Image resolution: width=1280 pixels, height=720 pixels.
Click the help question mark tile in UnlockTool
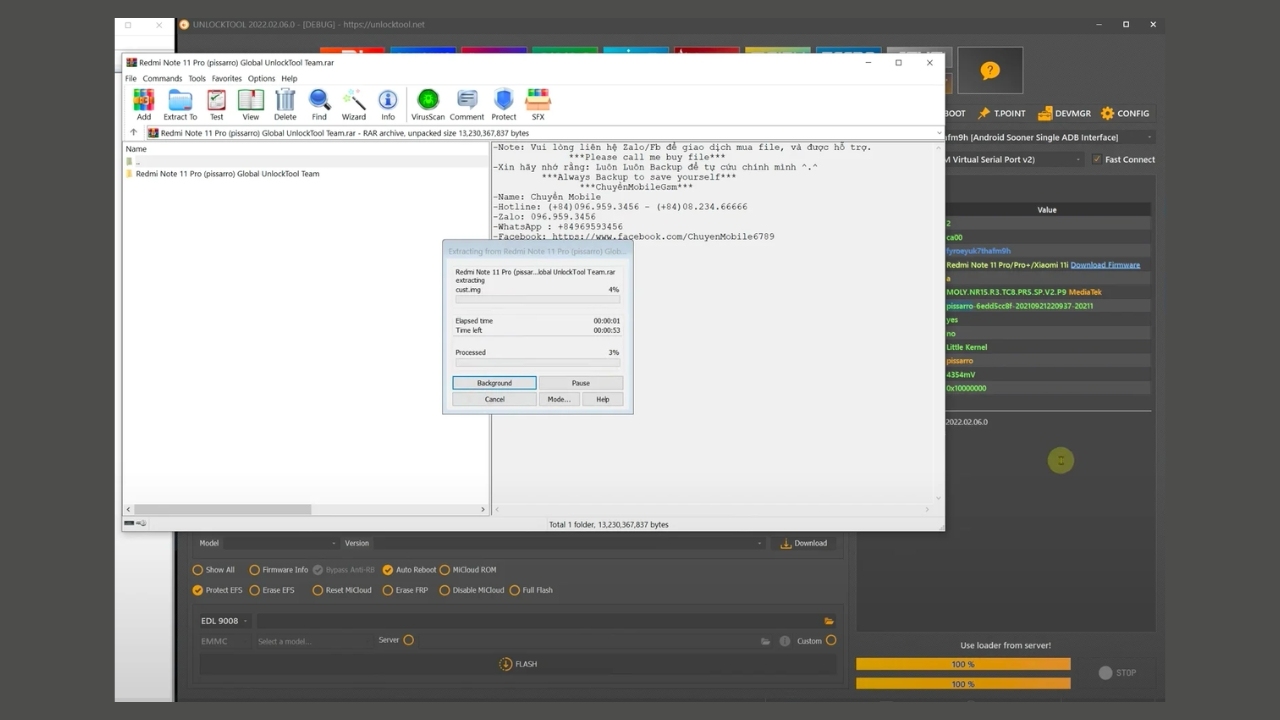tap(990, 70)
